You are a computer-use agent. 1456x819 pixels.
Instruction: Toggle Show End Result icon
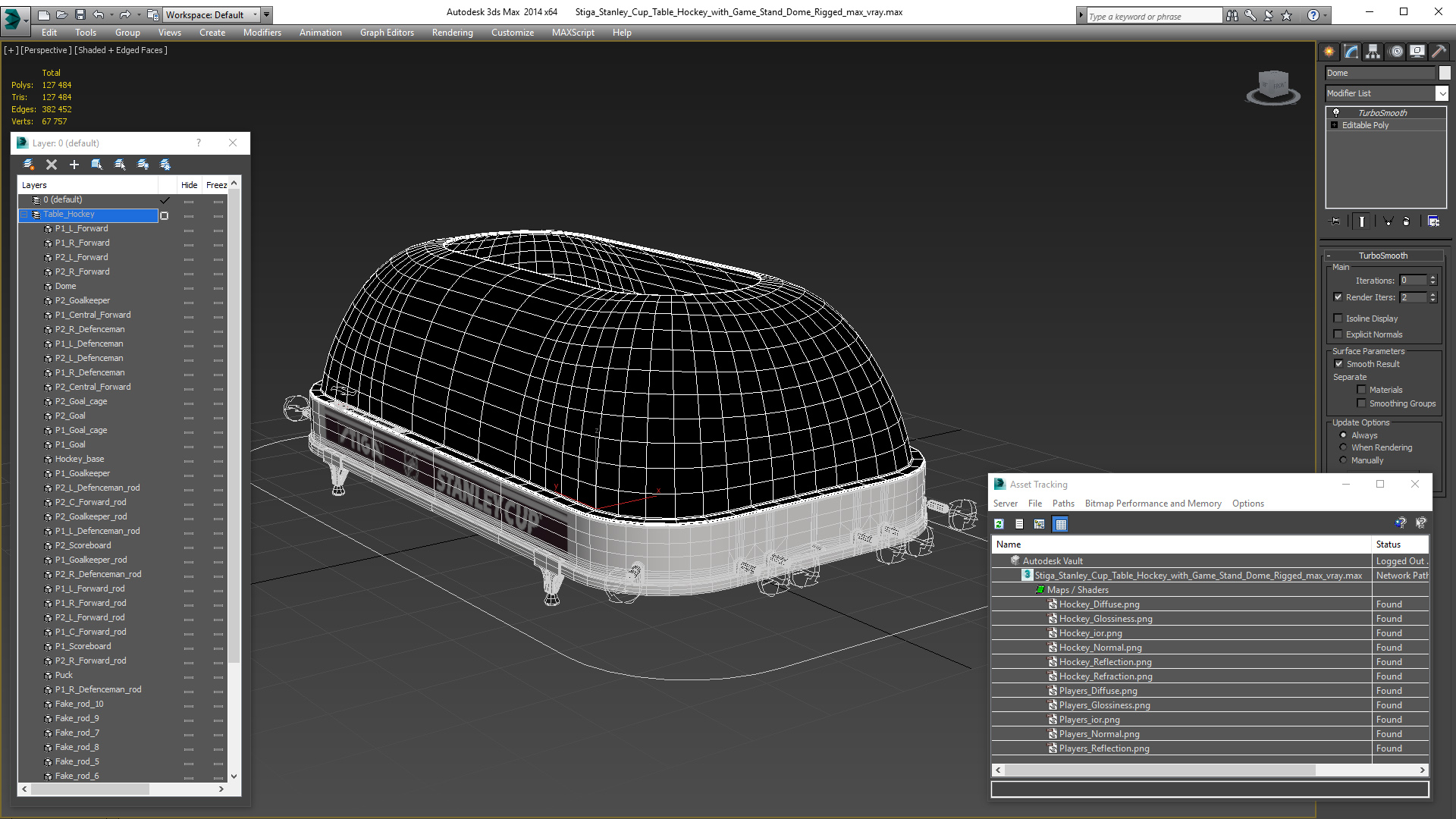[1362, 221]
